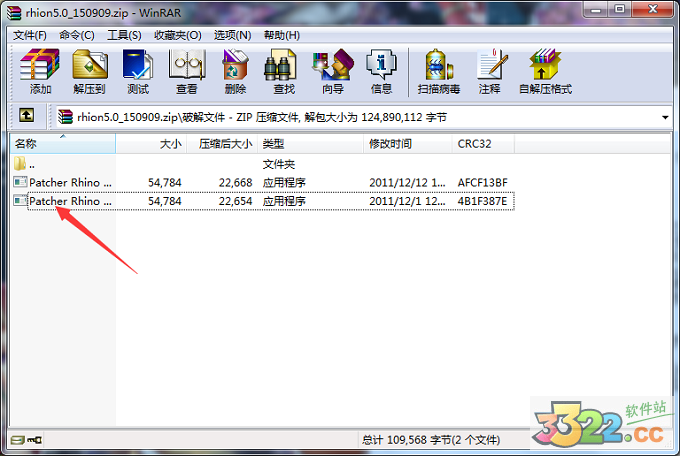Maximize the WinRAR window
Screen dimensions: 680x456
[x=620, y=10]
